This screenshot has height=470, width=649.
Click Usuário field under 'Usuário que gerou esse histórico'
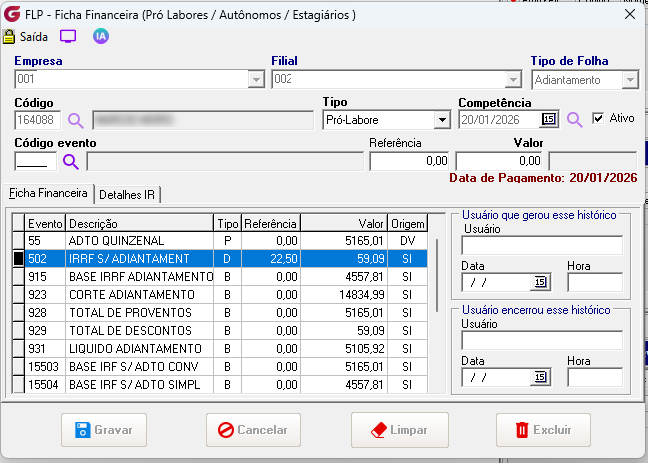[x=542, y=245]
